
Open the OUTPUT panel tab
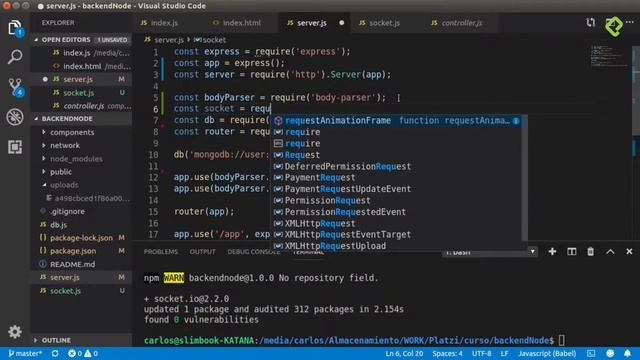(202, 251)
